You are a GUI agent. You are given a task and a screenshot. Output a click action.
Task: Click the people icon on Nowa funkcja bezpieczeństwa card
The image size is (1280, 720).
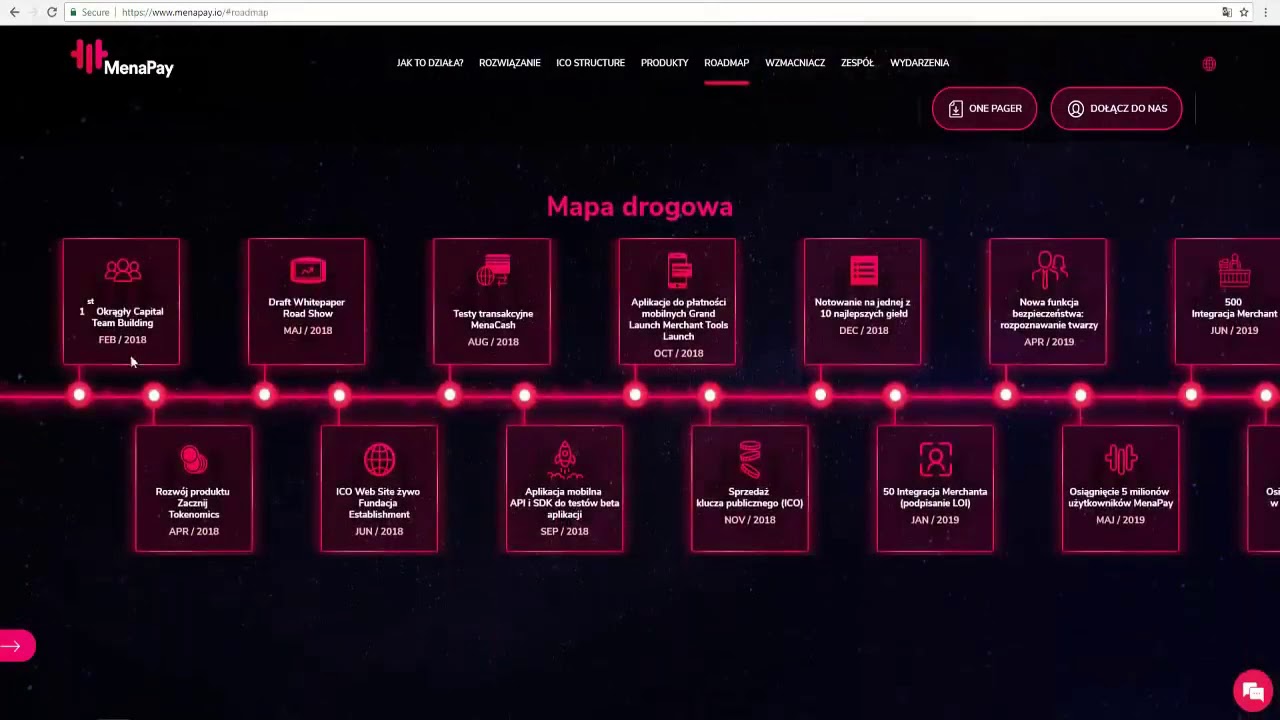click(1049, 270)
